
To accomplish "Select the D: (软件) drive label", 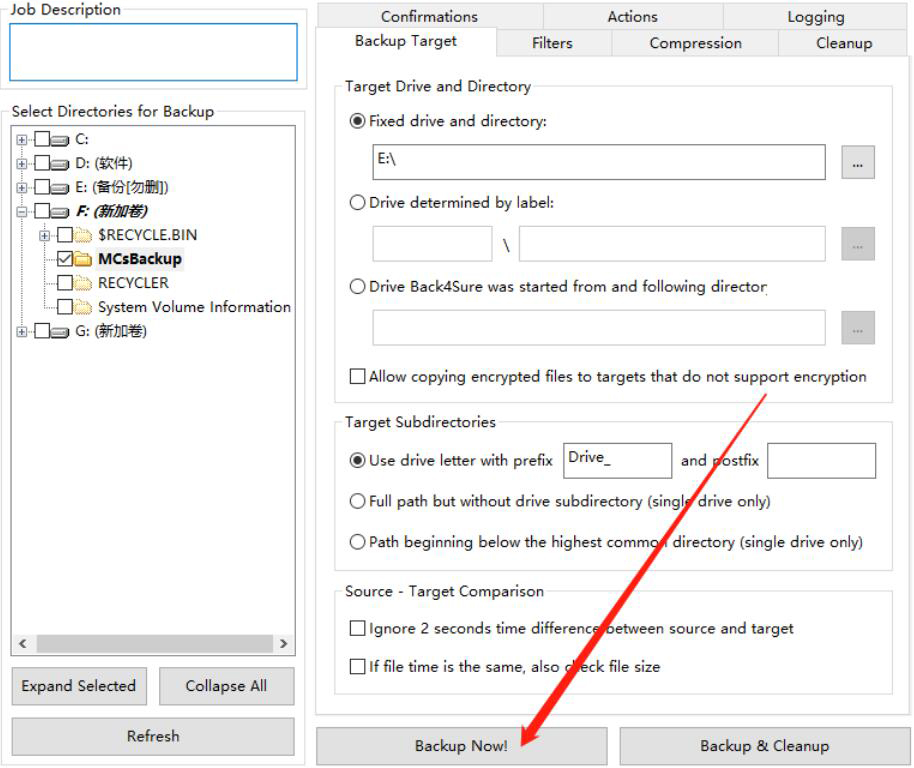I will click(104, 163).
